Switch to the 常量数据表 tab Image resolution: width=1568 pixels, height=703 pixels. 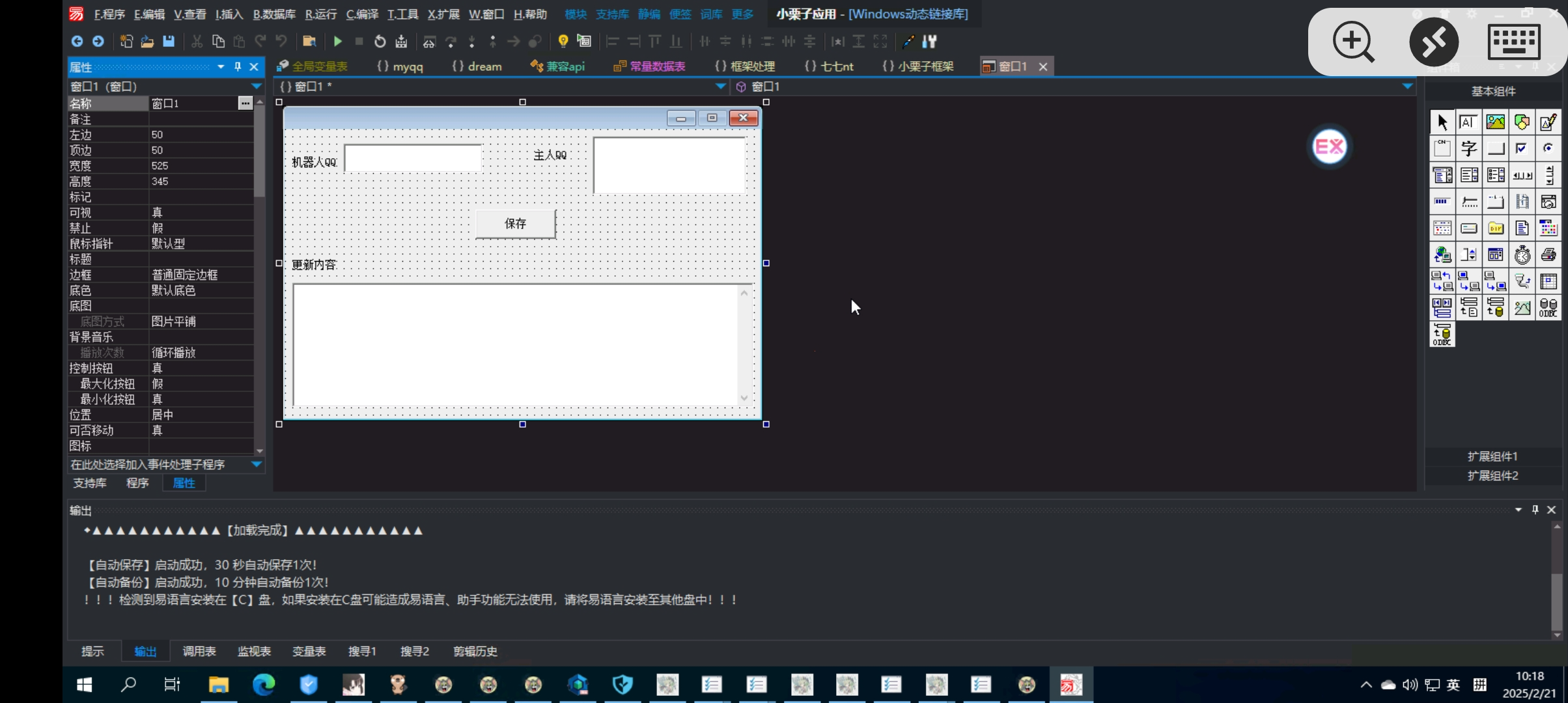(x=656, y=66)
